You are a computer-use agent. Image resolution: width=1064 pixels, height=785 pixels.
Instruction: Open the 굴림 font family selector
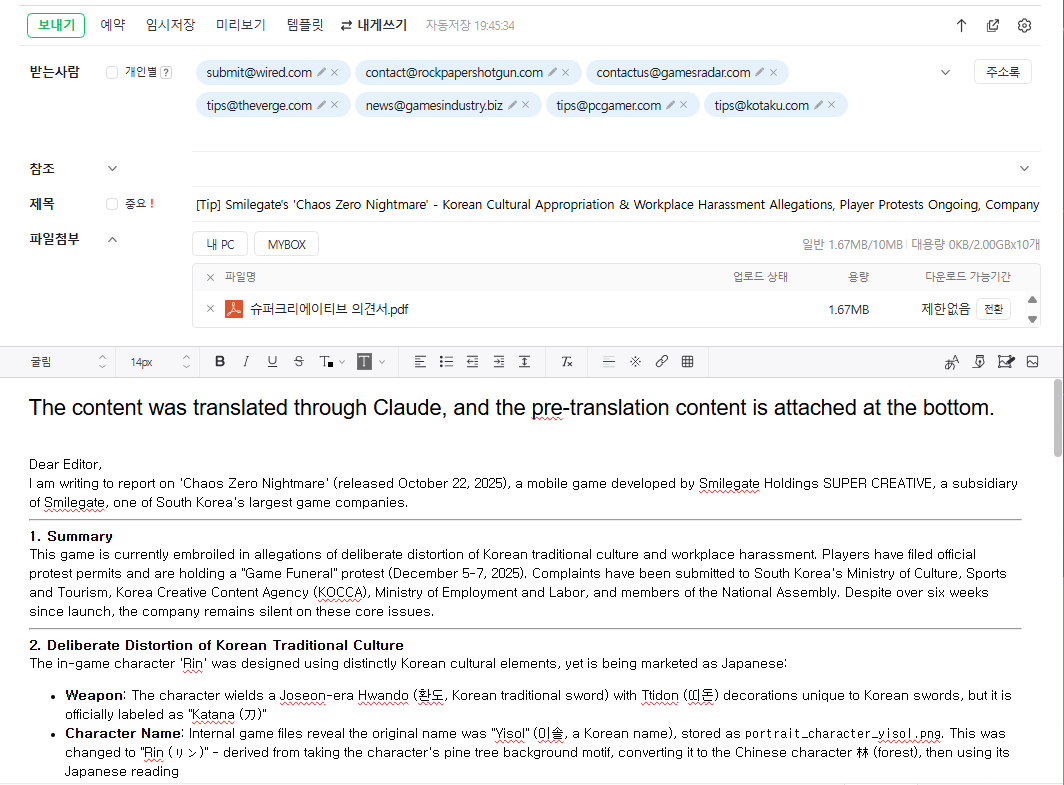click(68, 362)
